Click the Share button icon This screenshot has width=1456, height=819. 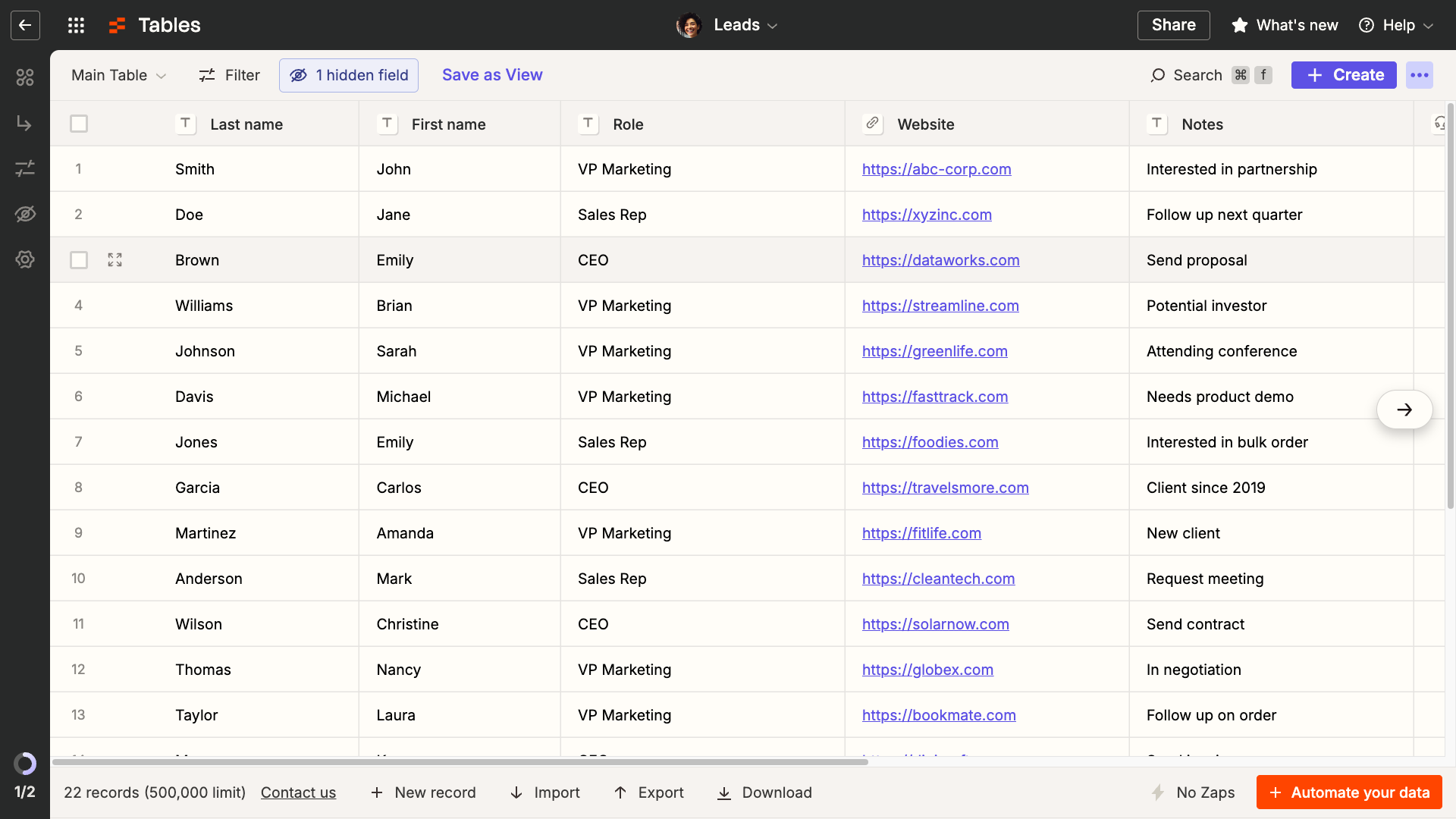(x=1173, y=25)
